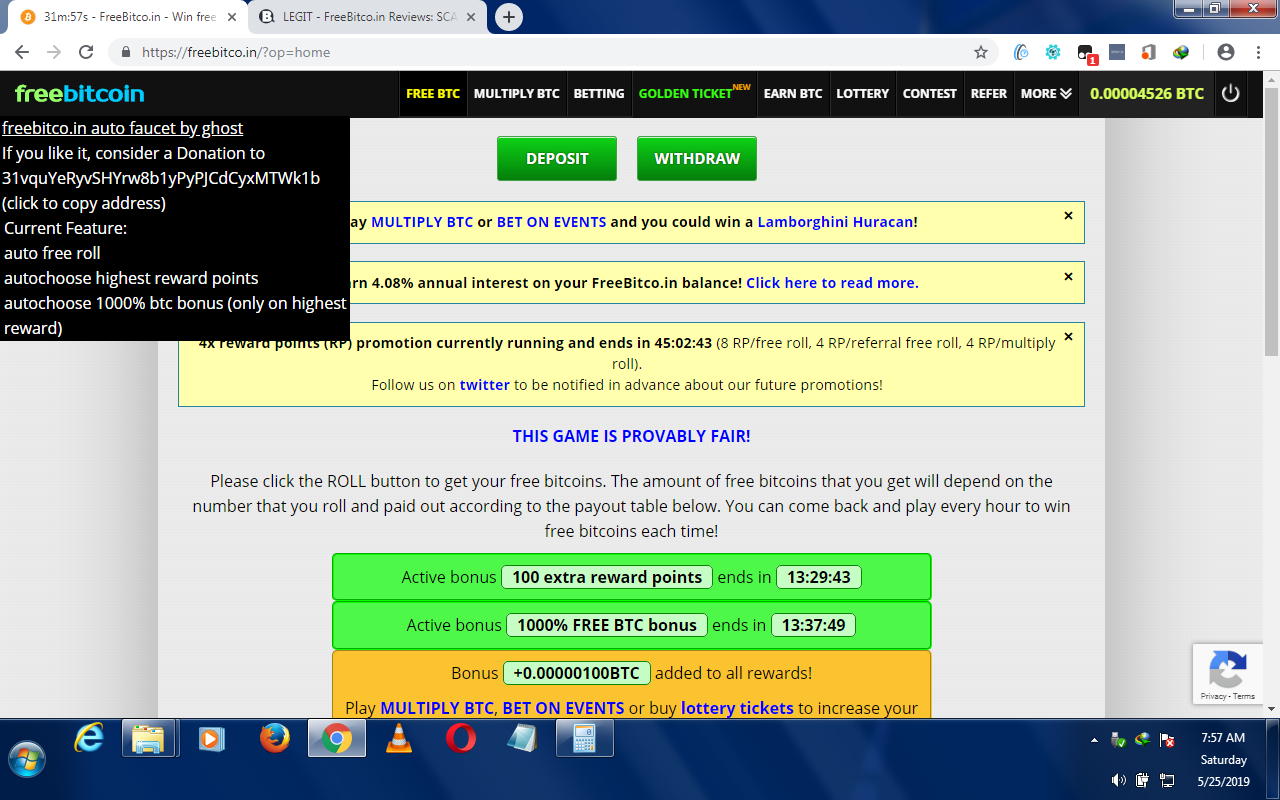Click the reCAPTCHA badge icon
This screenshot has height=800, width=1280.
pos(1227,669)
